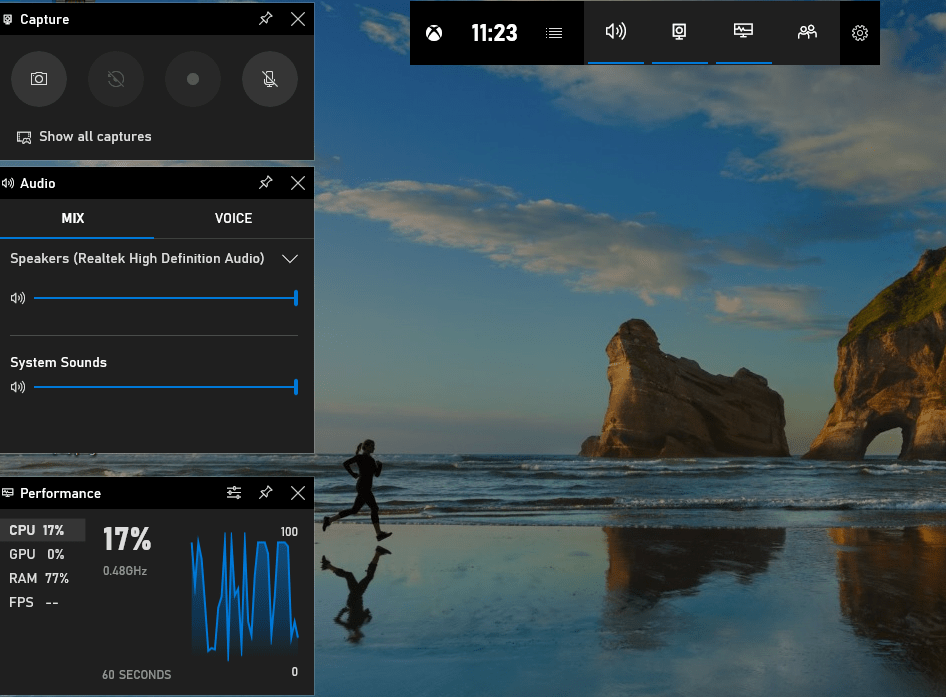Viewport: 946px width, 697px height.
Task: Start recording with the record button
Action: [x=193, y=79]
